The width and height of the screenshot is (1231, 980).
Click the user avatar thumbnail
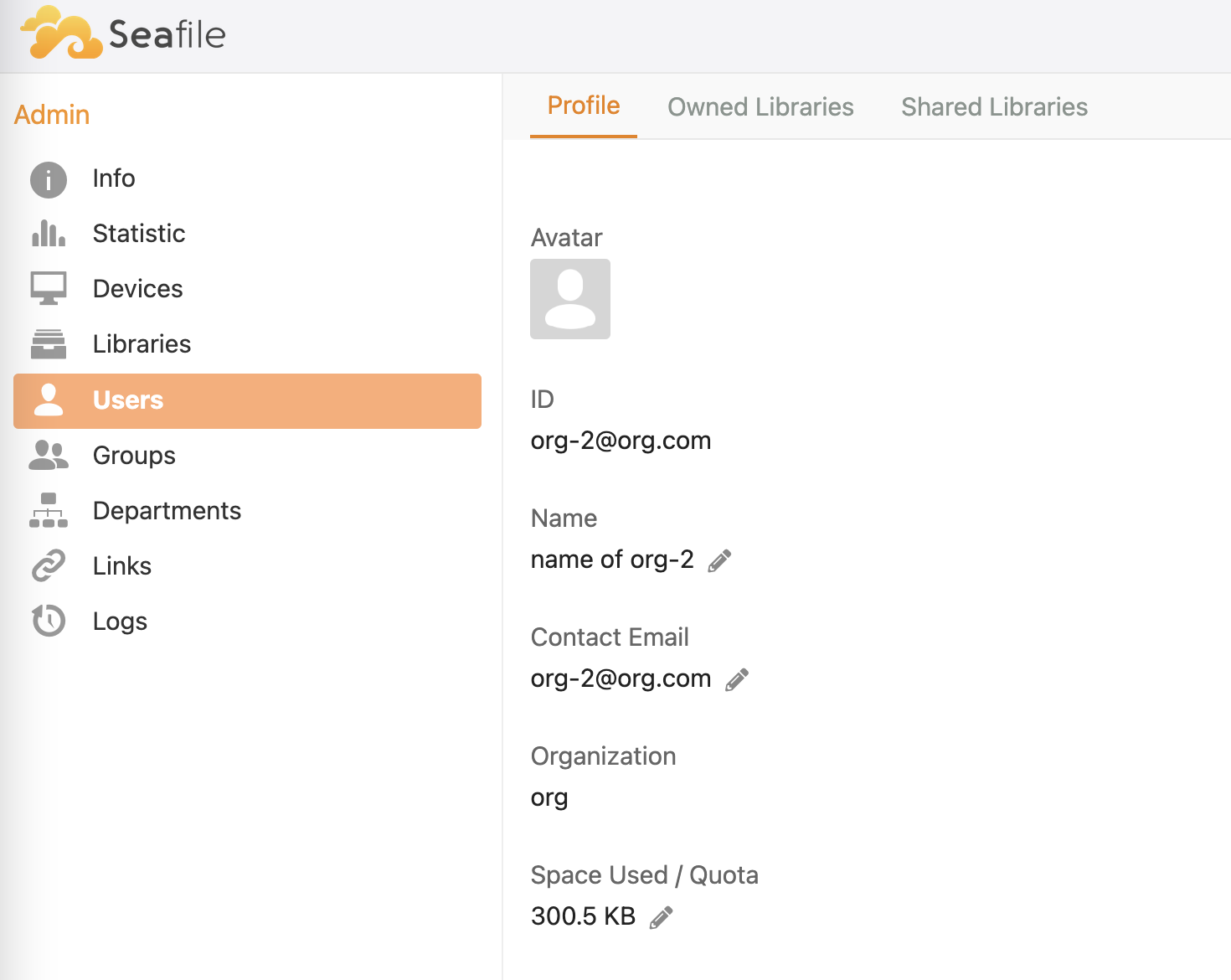(570, 299)
